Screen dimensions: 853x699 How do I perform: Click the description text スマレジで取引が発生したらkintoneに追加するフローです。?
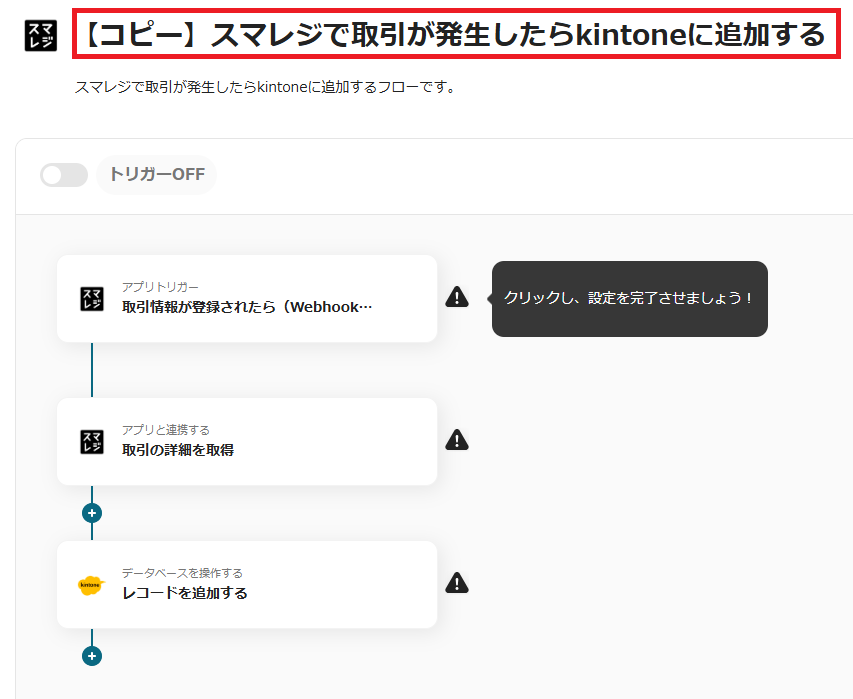tap(265, 87)
